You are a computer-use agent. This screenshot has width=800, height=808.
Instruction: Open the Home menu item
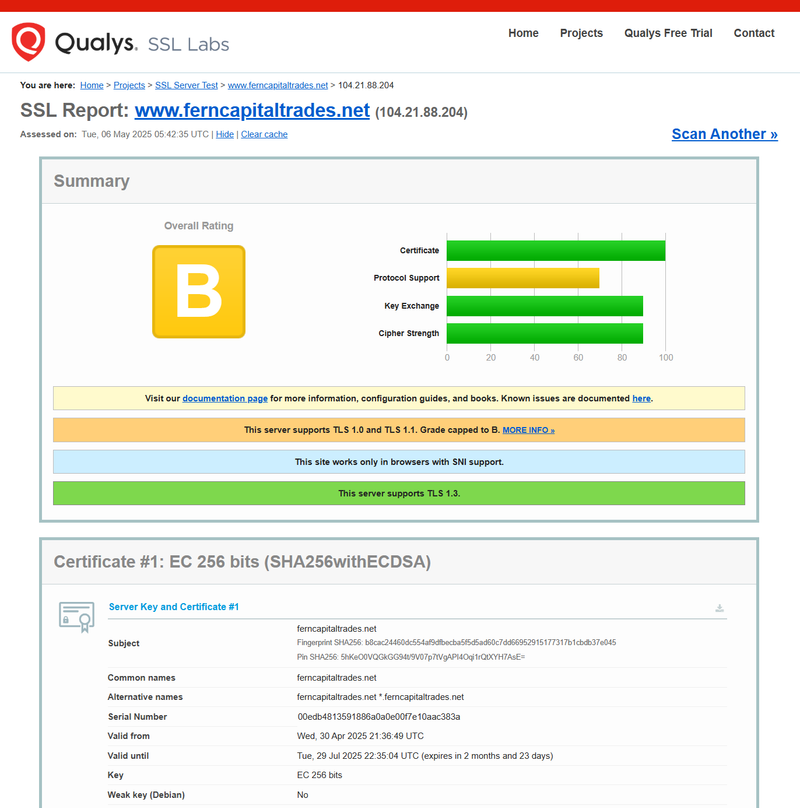[523, 33]
